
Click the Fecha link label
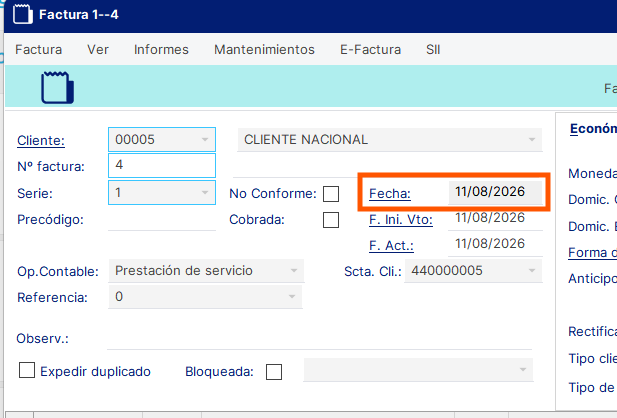(x=390, y=194)
